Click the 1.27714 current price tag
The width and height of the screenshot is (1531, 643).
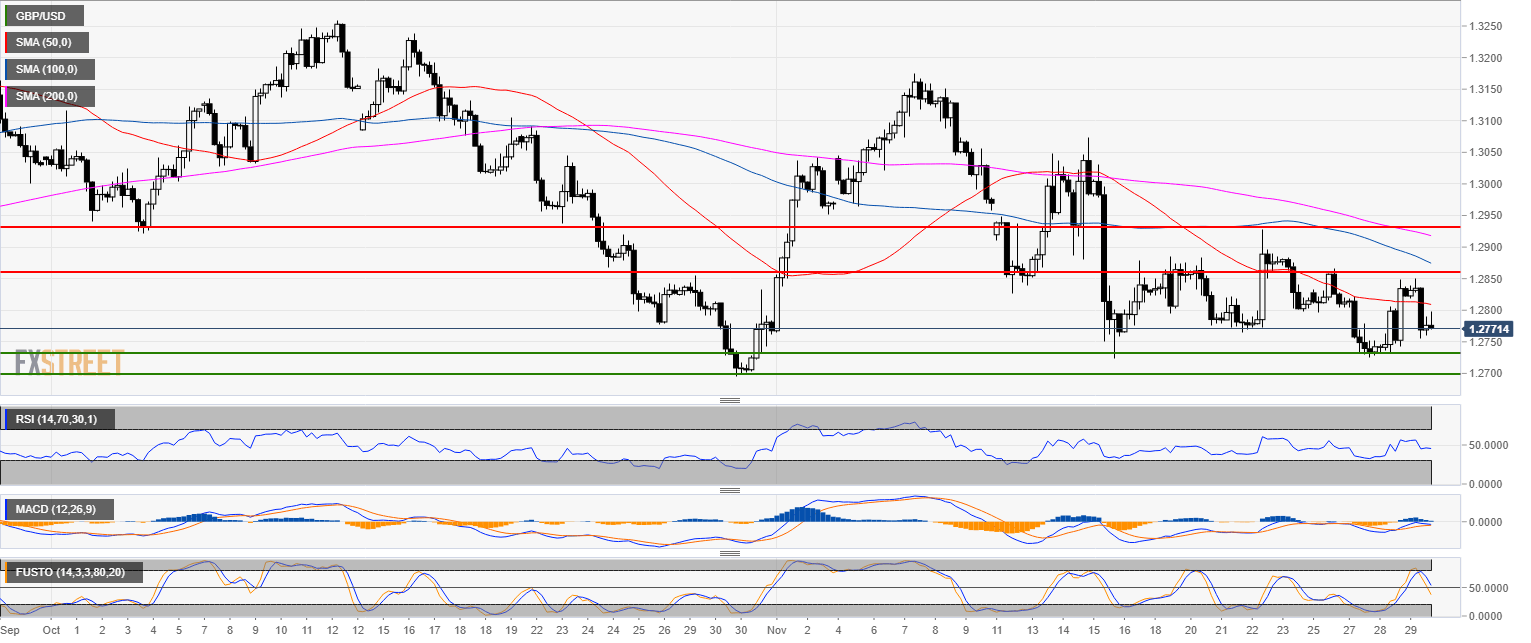(x=1488, y=329)
